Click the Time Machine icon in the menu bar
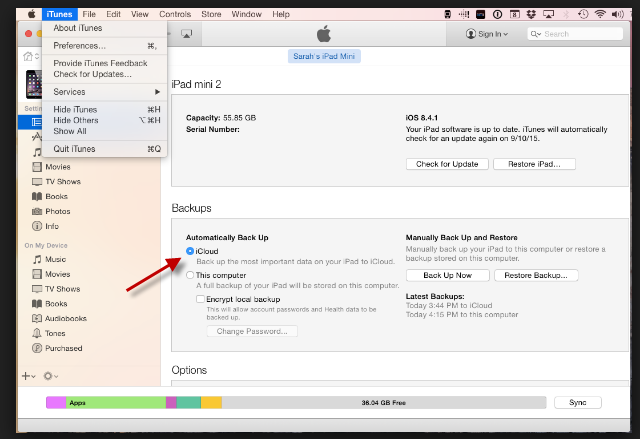 pos(583,14)
